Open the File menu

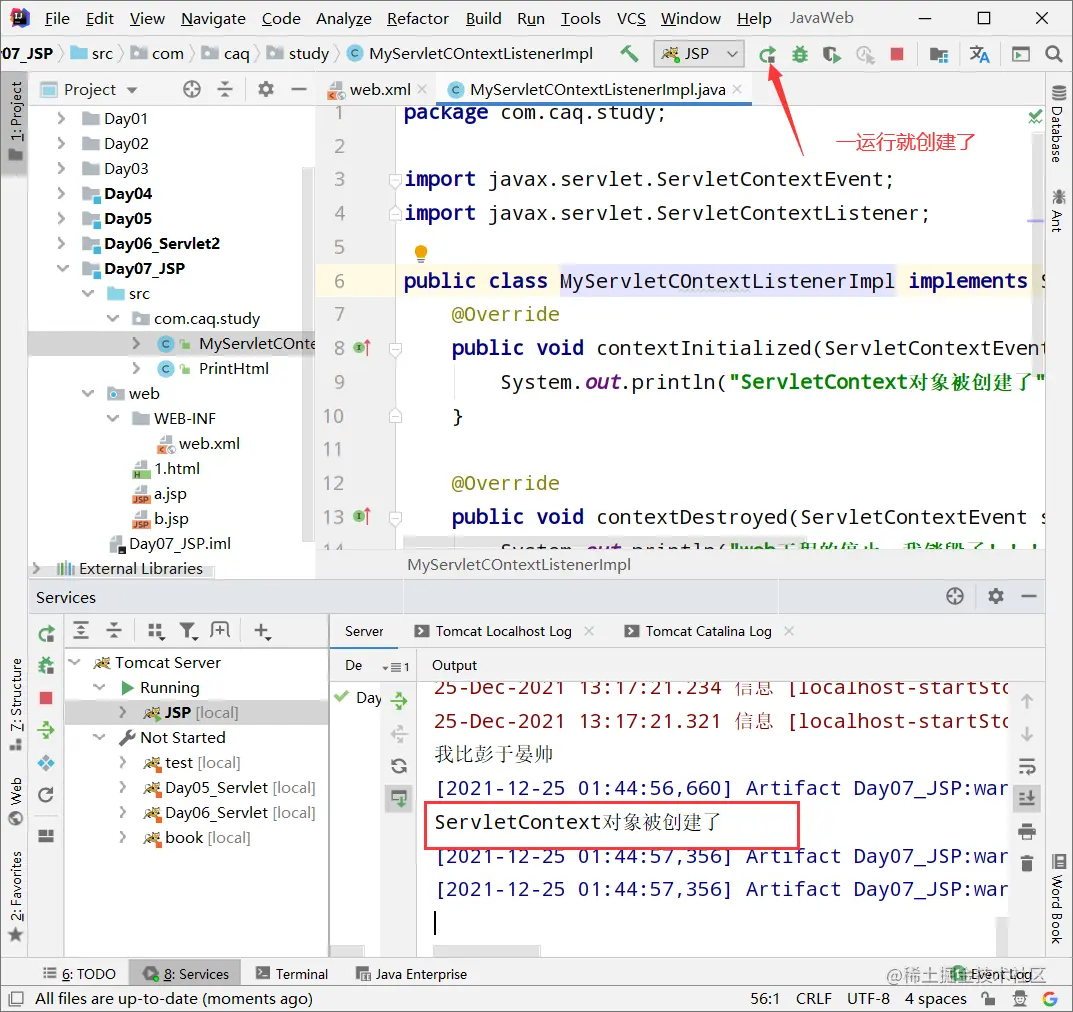57,18
